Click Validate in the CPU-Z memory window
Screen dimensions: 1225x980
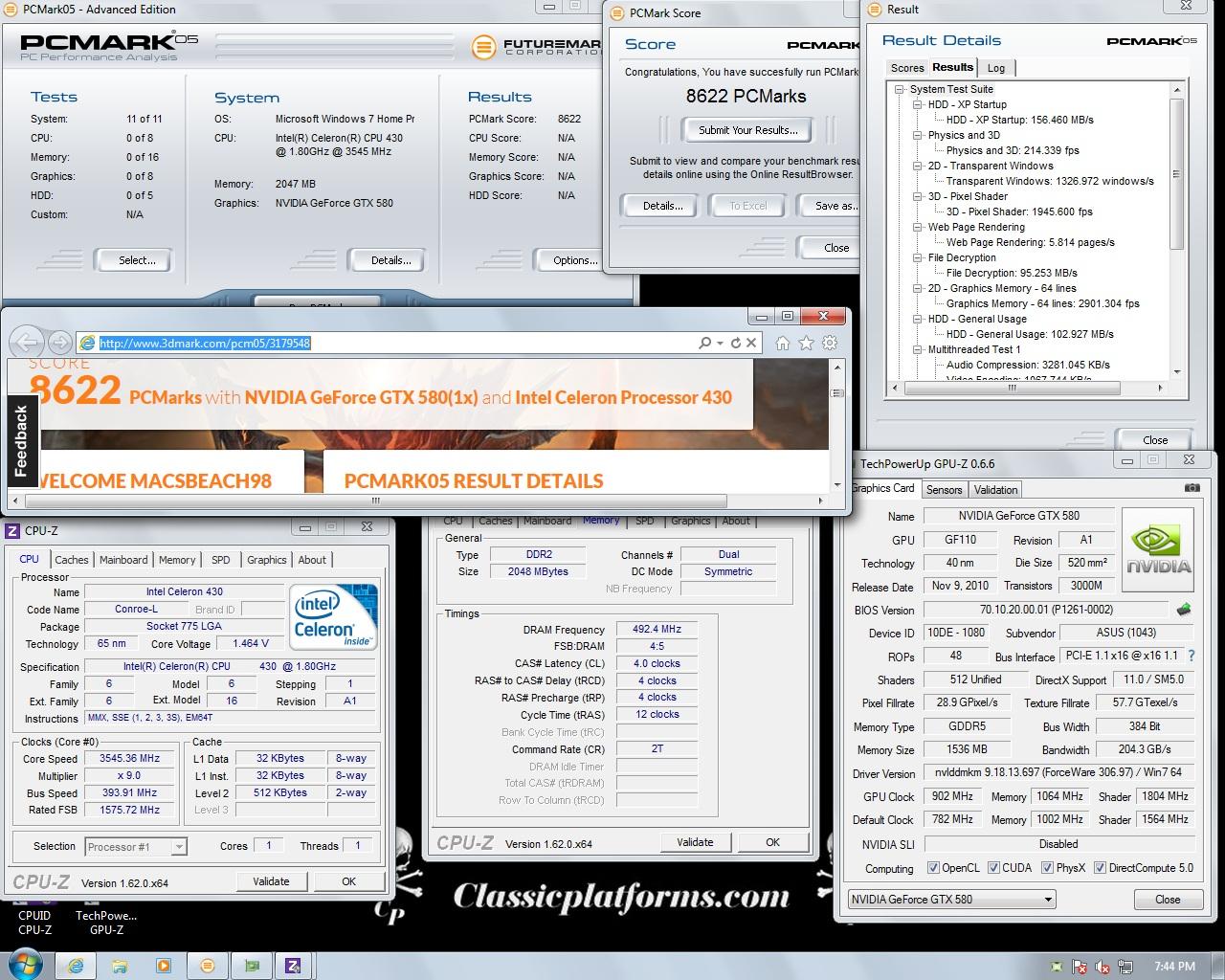[695, 842]
